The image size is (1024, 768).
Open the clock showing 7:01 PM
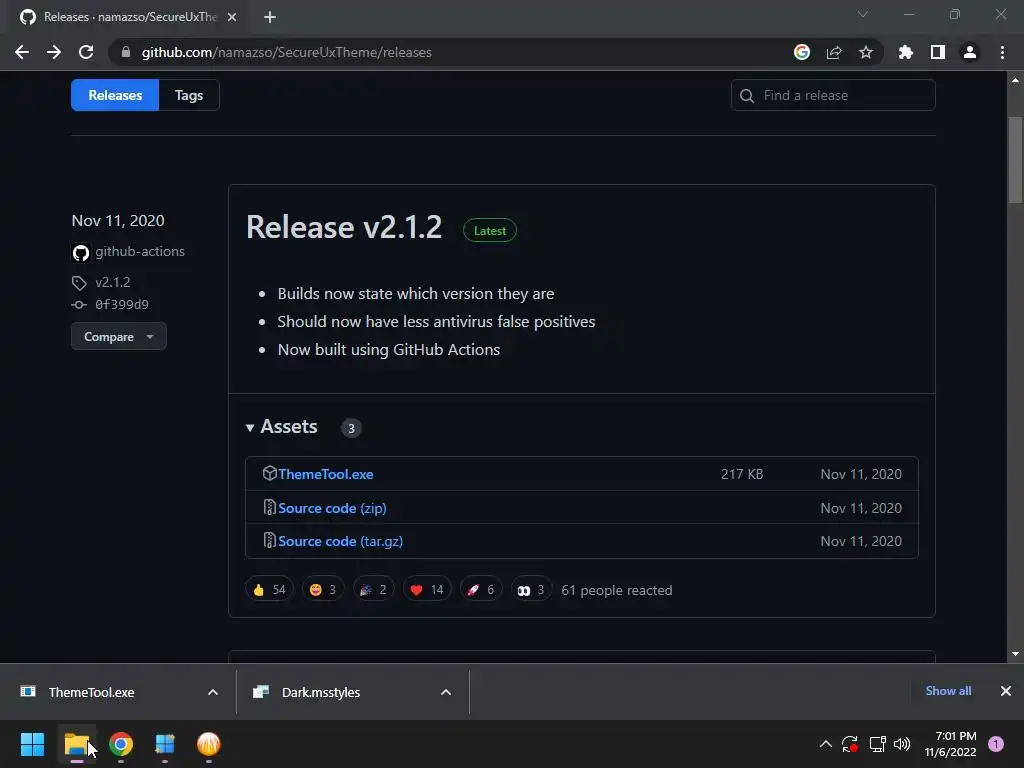(x=950, y=744)
